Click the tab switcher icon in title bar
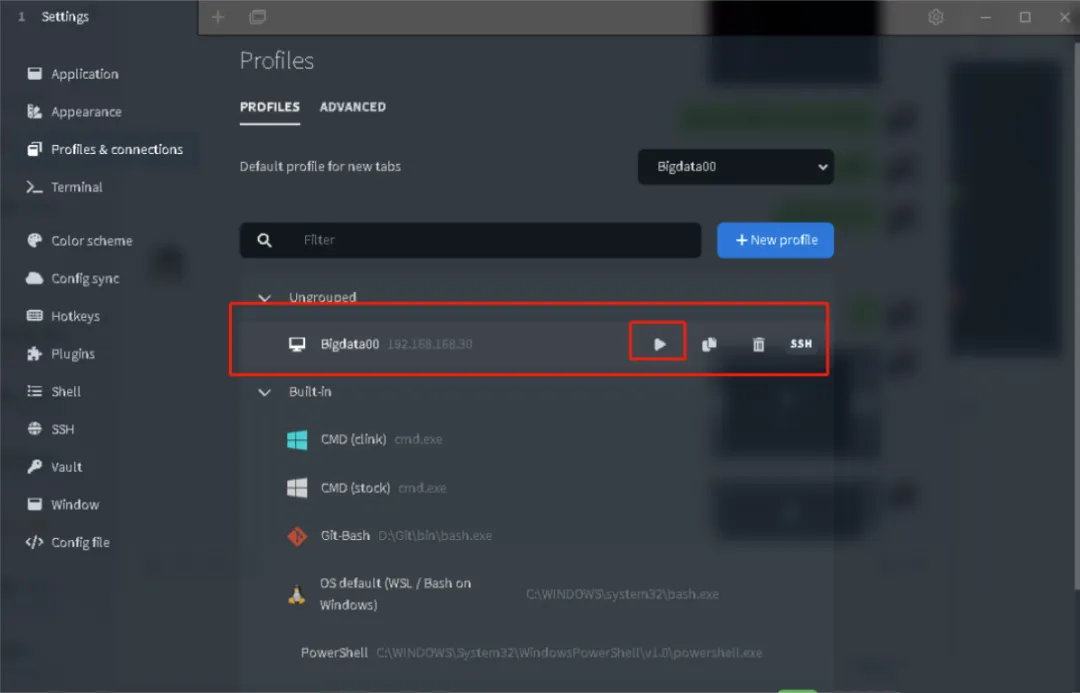 point(258,17)
